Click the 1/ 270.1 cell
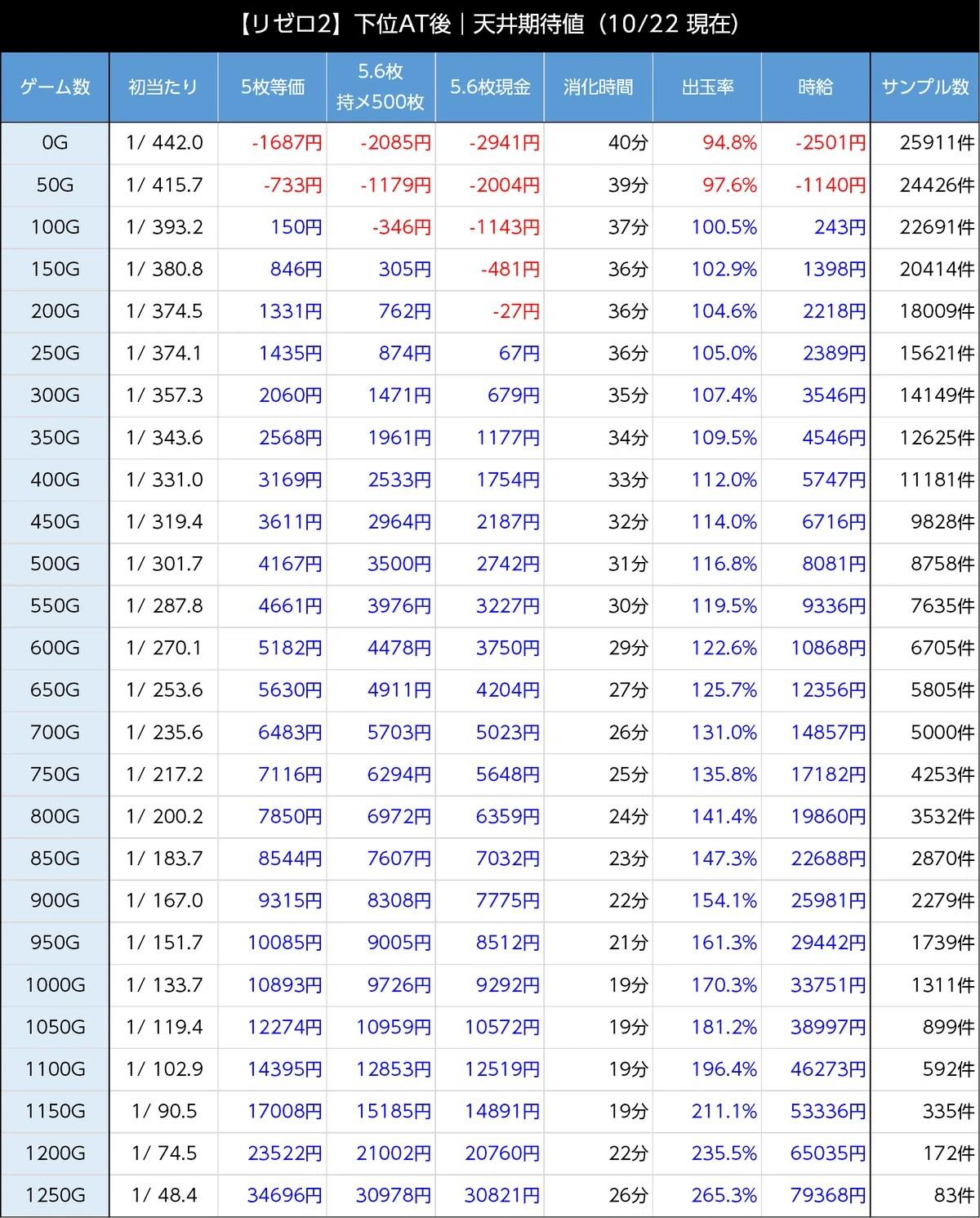The height and width of the screenshot is (1218, 980). [x=163, y=648]
